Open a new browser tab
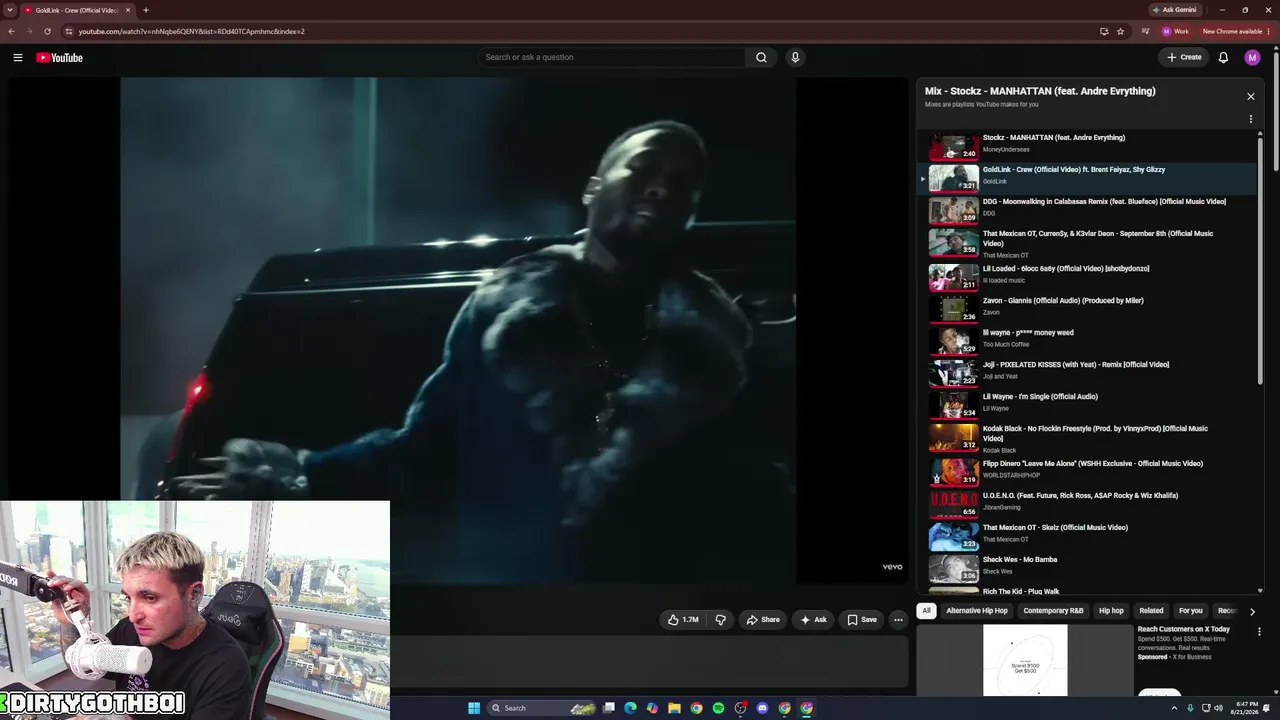The image size is (1280, 720). 145,10
